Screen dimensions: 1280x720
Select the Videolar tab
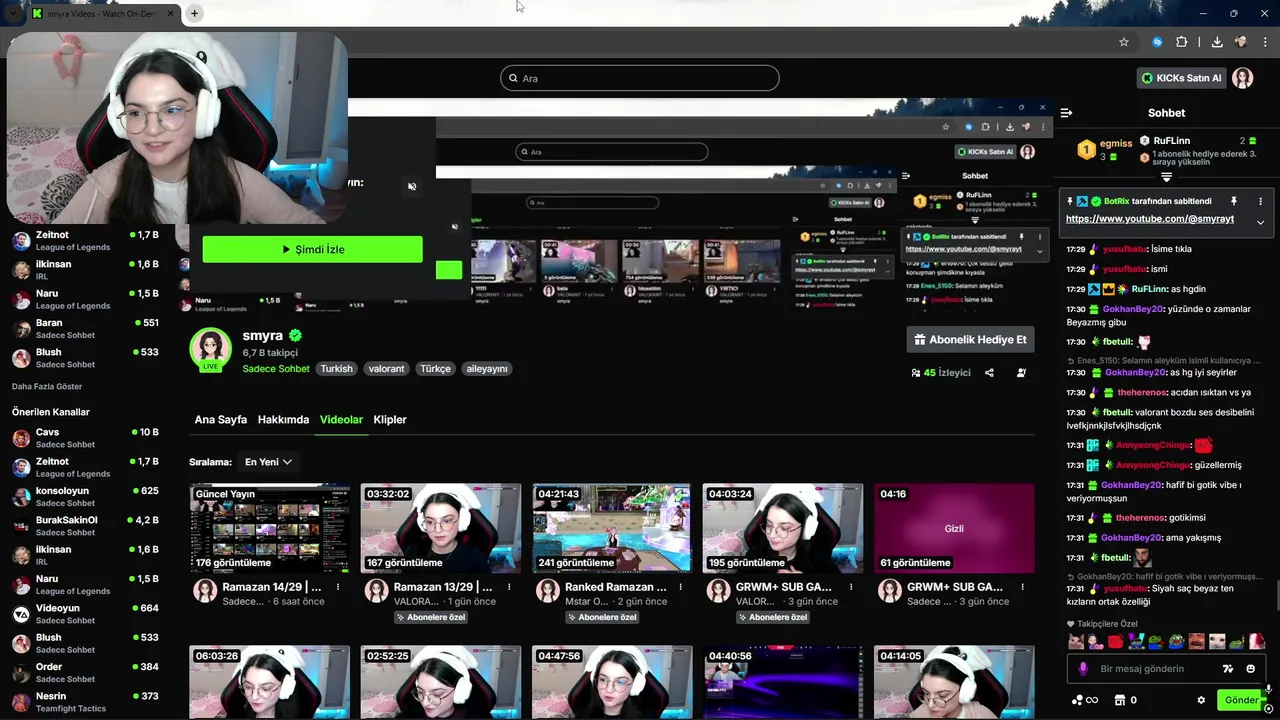[x=341, y=420]
